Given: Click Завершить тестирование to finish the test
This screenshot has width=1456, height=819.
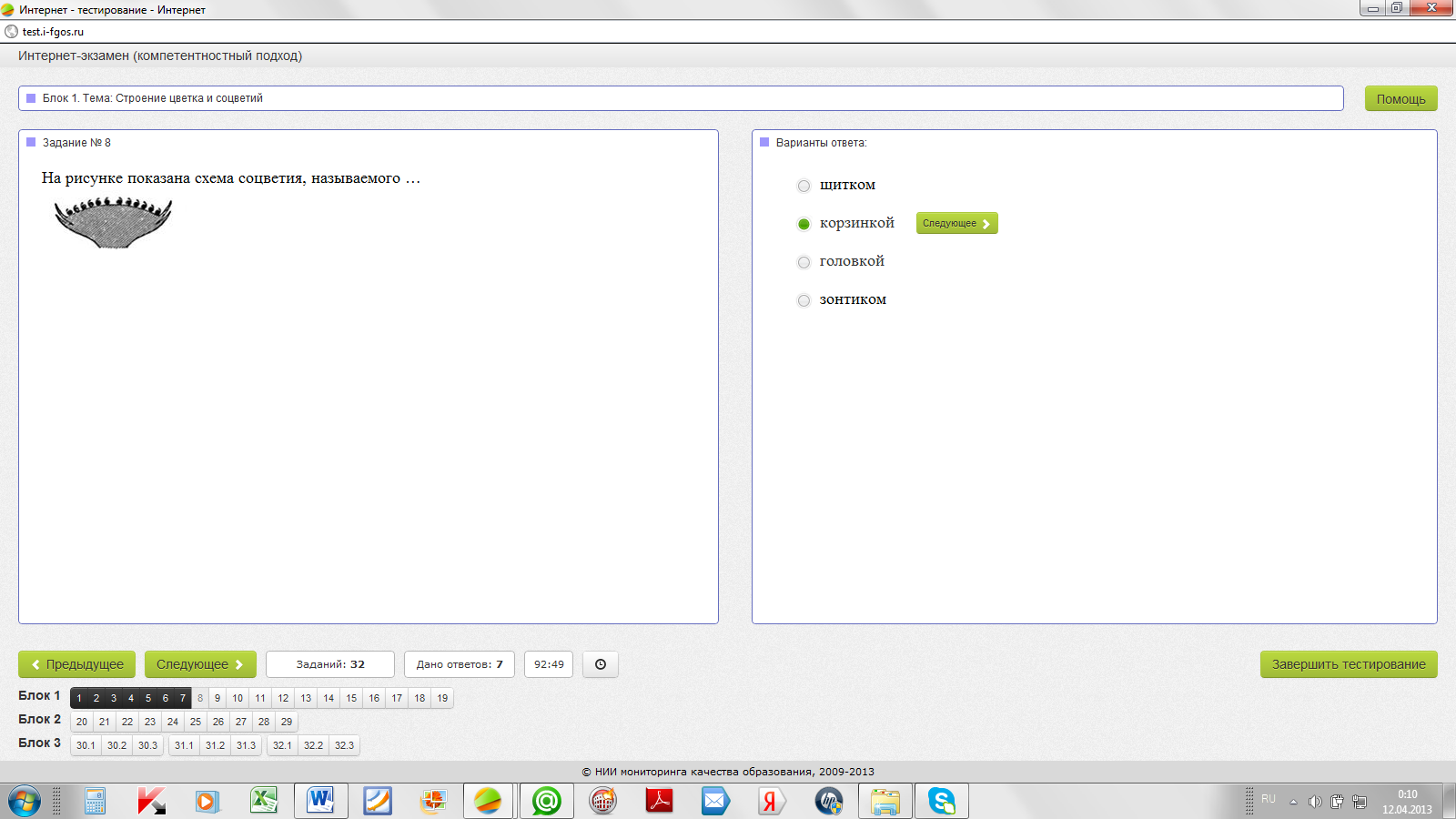Looking at the screenshot, I should pos(1349,664).
